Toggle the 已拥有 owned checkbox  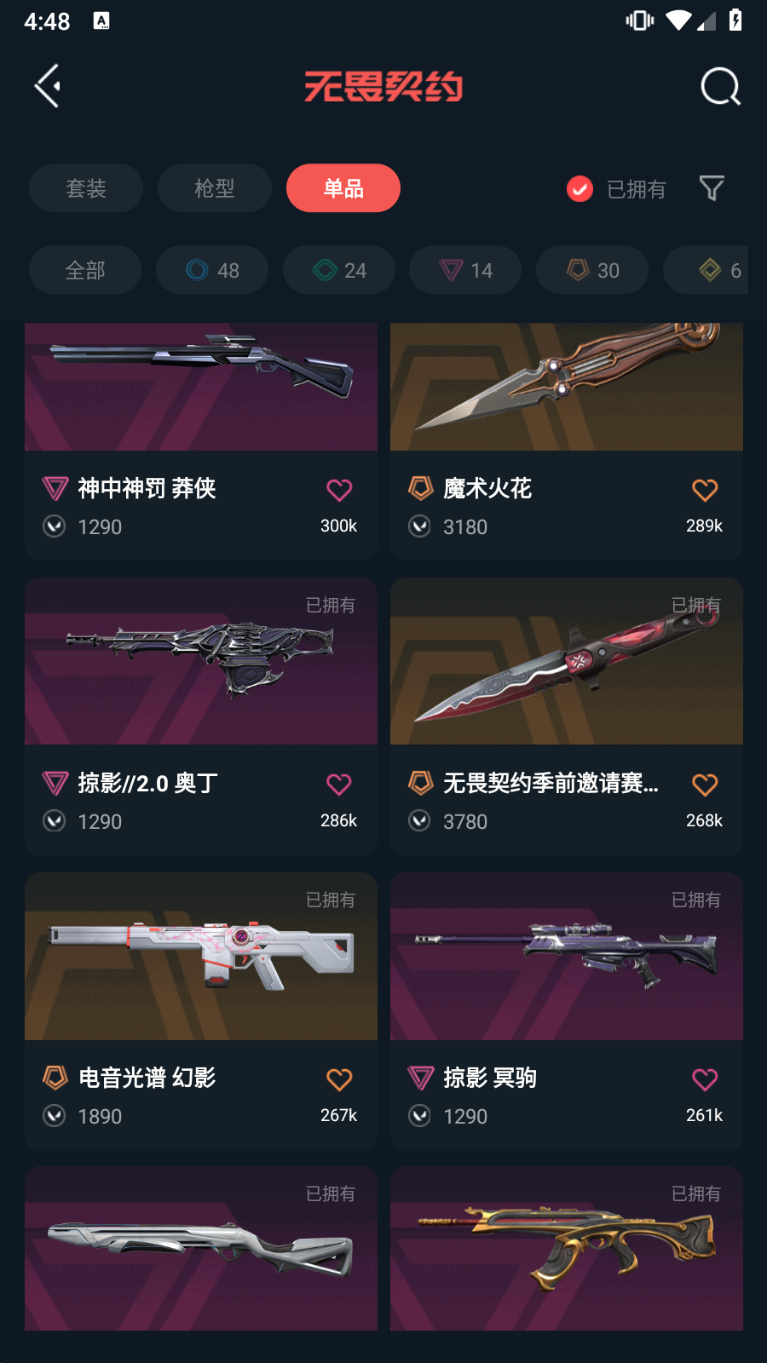point(580,189)
